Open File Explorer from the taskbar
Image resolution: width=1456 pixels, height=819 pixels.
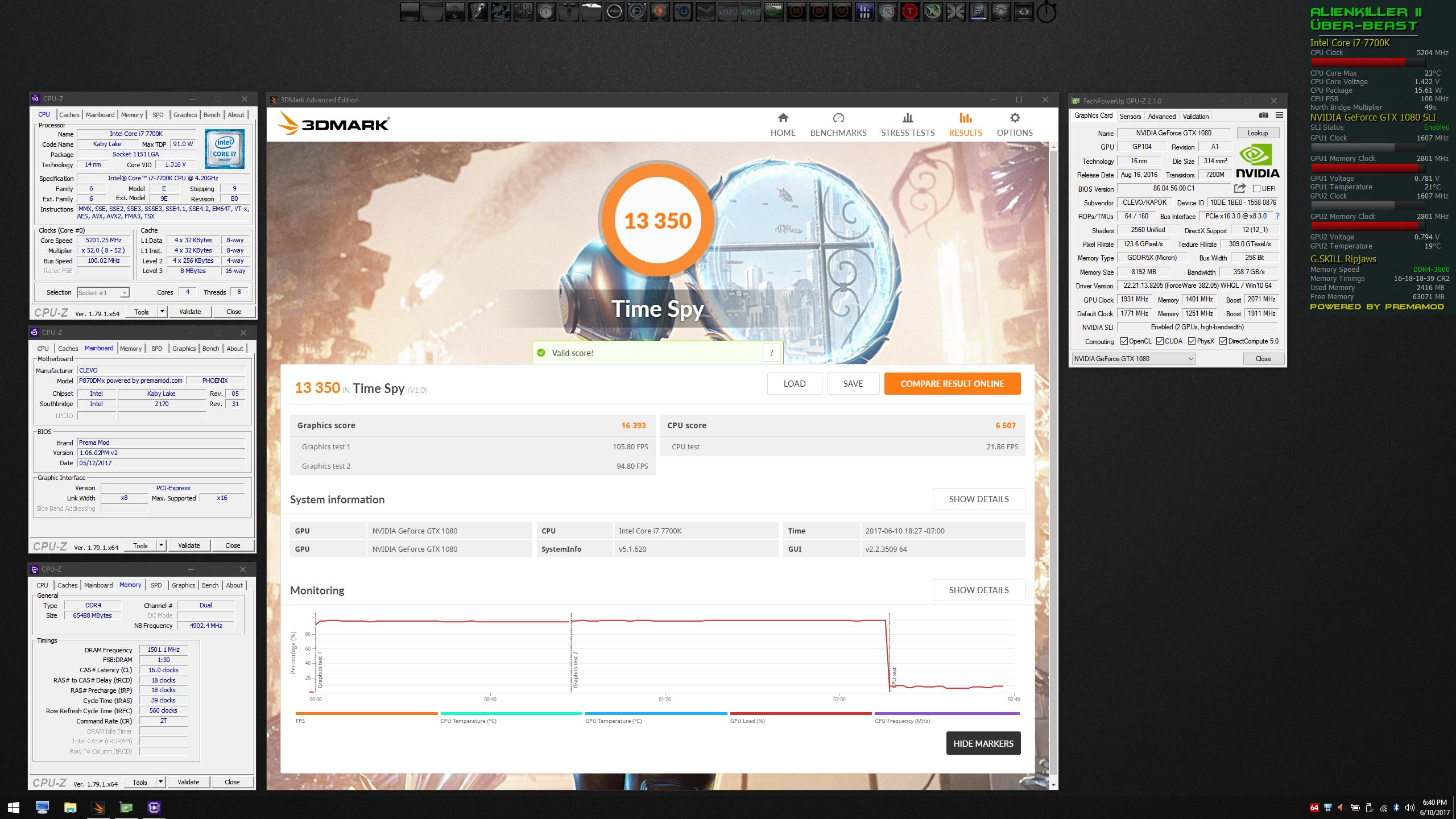tap(70, 807)
